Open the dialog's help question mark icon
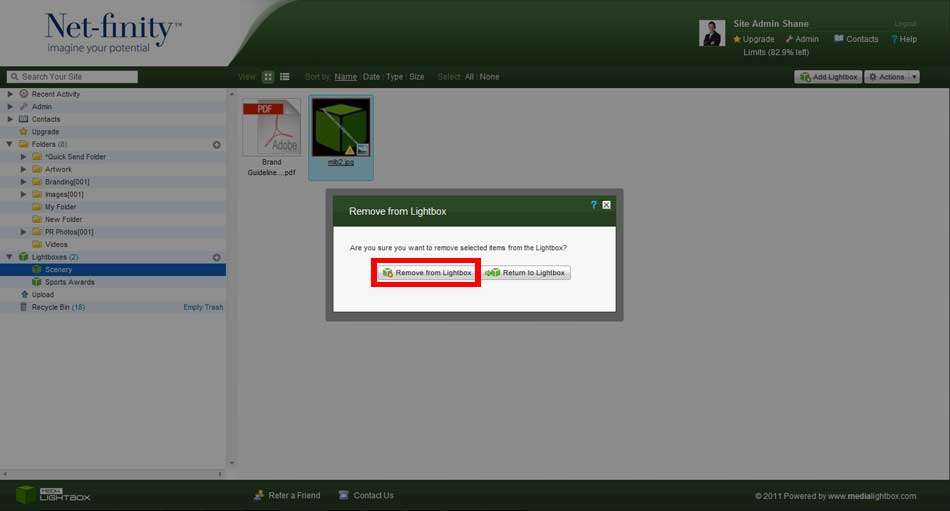This screenshot has height=511, width=950. point(593,205)
